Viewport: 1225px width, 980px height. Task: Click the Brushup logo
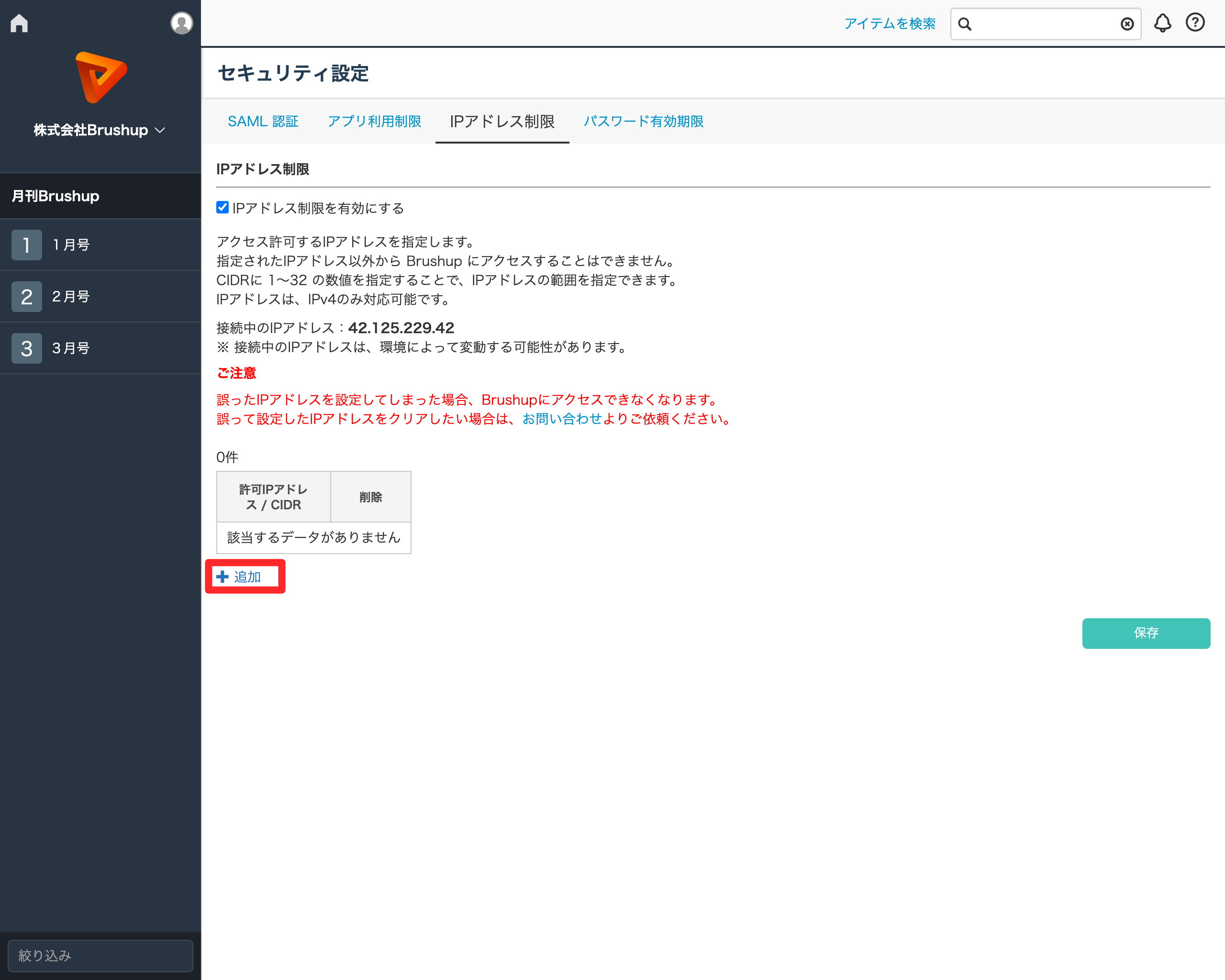pyautogui.click(x=100, y=77)
